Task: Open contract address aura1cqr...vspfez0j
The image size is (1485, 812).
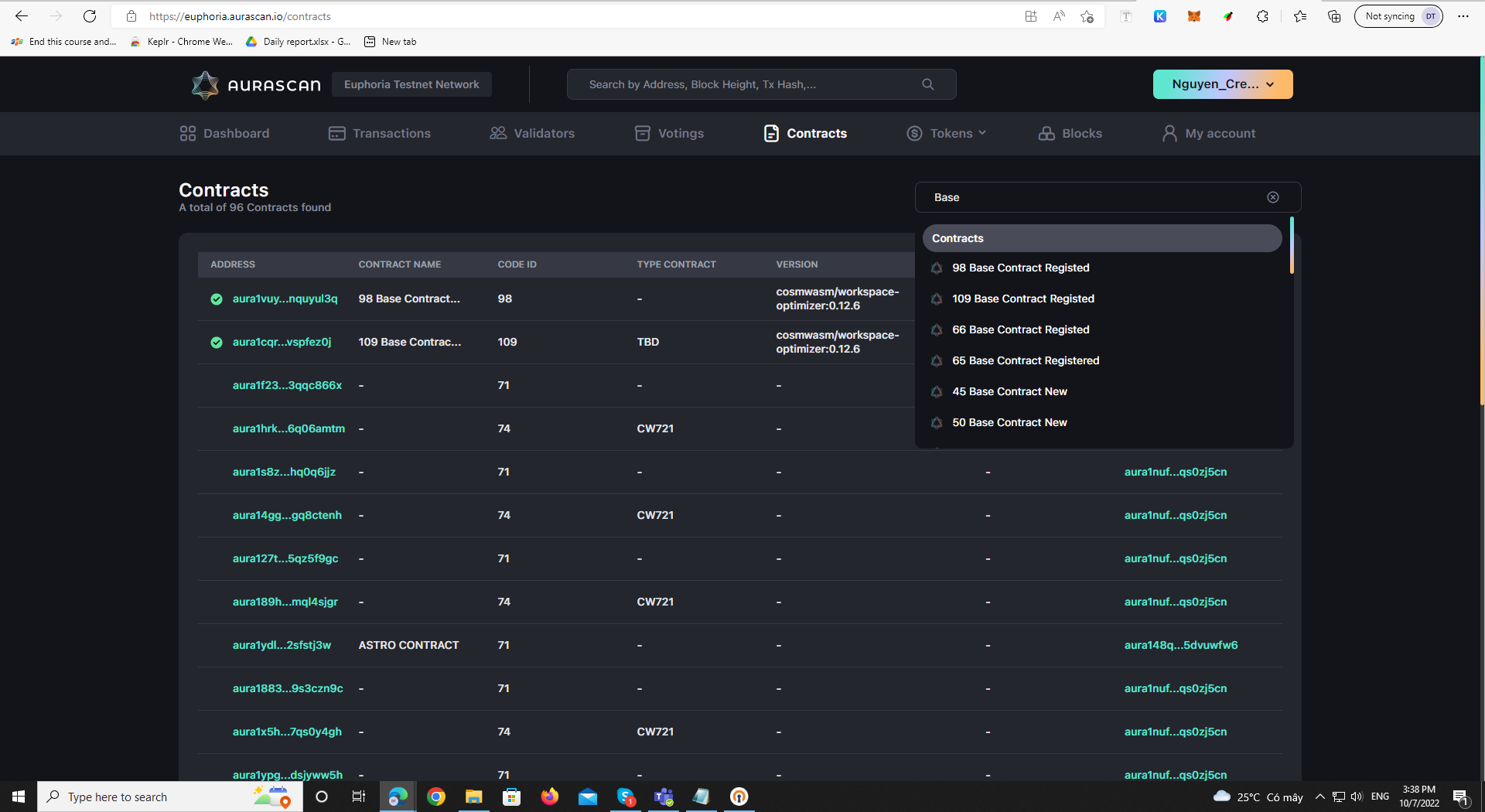Action: 282,342
